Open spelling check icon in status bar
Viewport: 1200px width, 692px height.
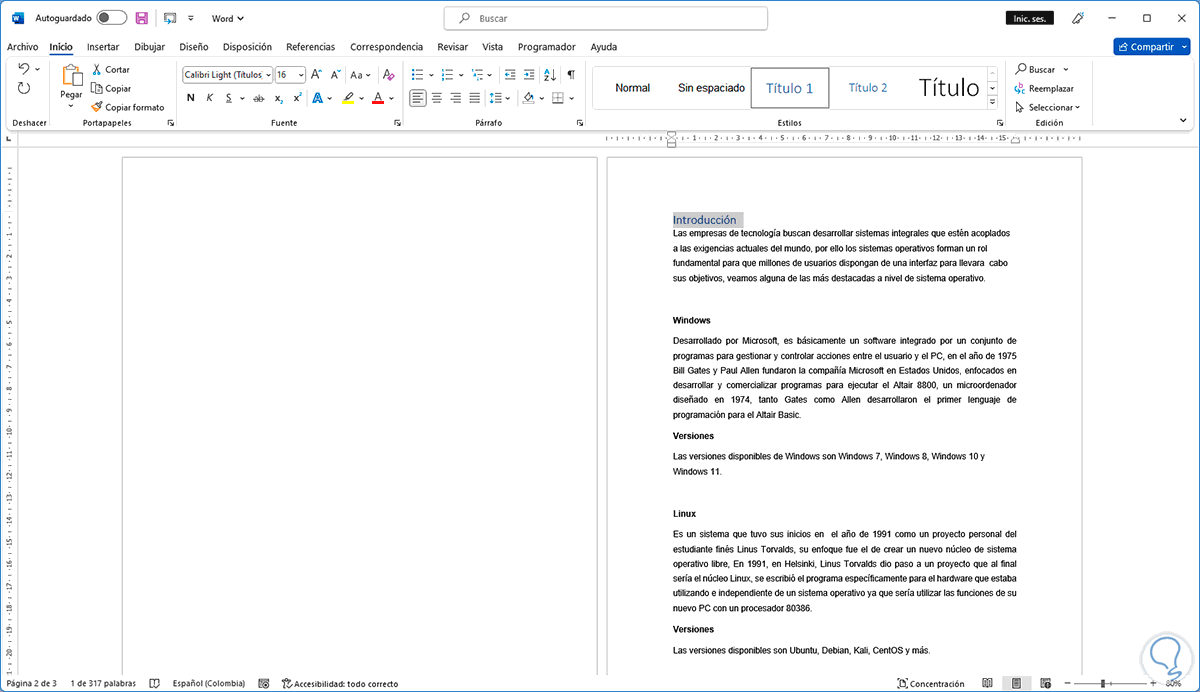tap(154, 684)
